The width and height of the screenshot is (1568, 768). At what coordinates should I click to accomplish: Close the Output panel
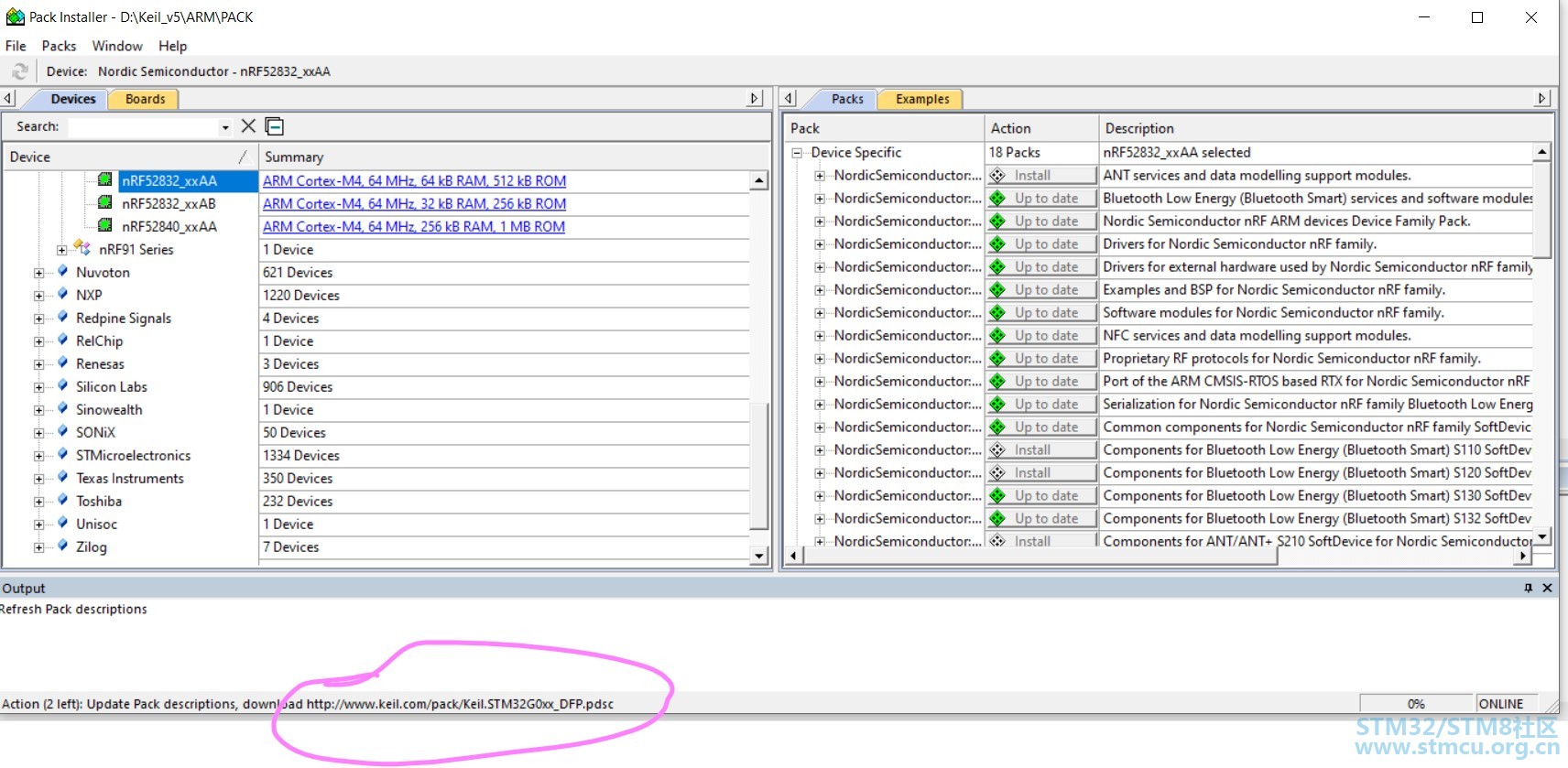tap(1547, 588)
